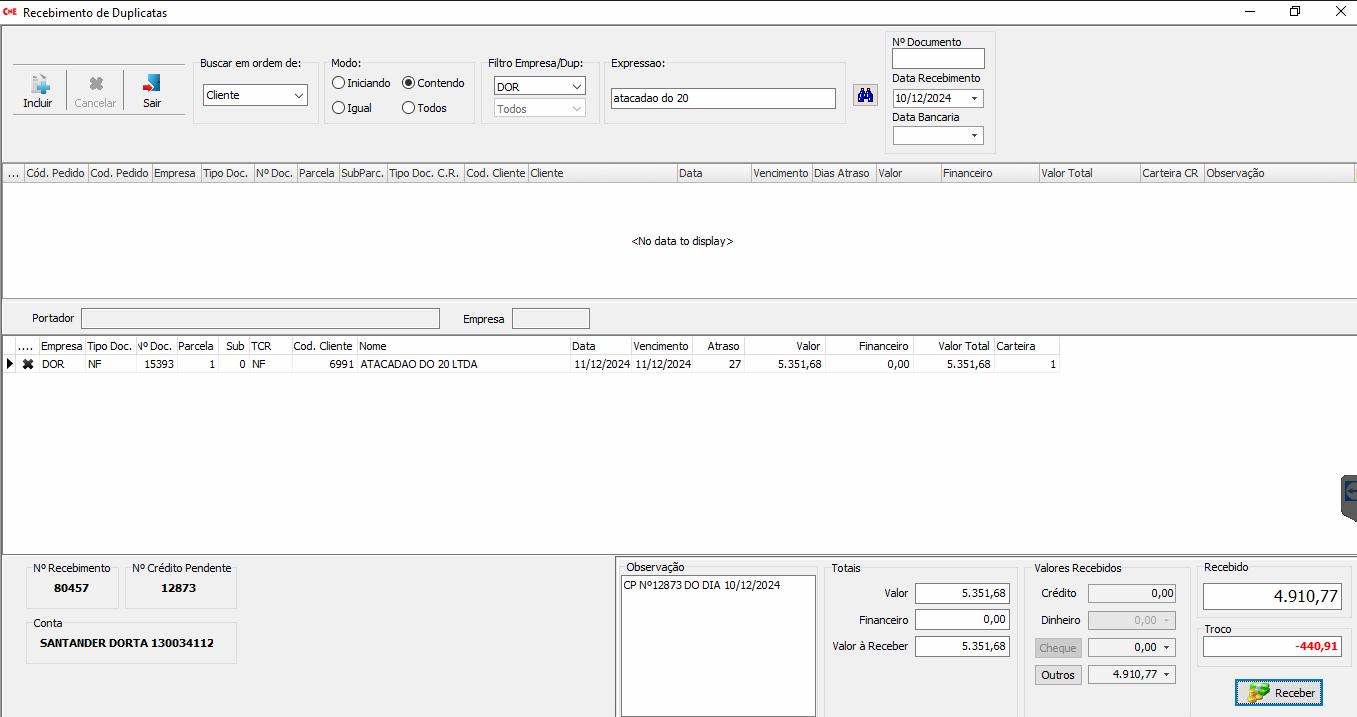Click the side panel tab on the right edge
Viewport: 1357px width, 717px height.
tap(1348, 497)
